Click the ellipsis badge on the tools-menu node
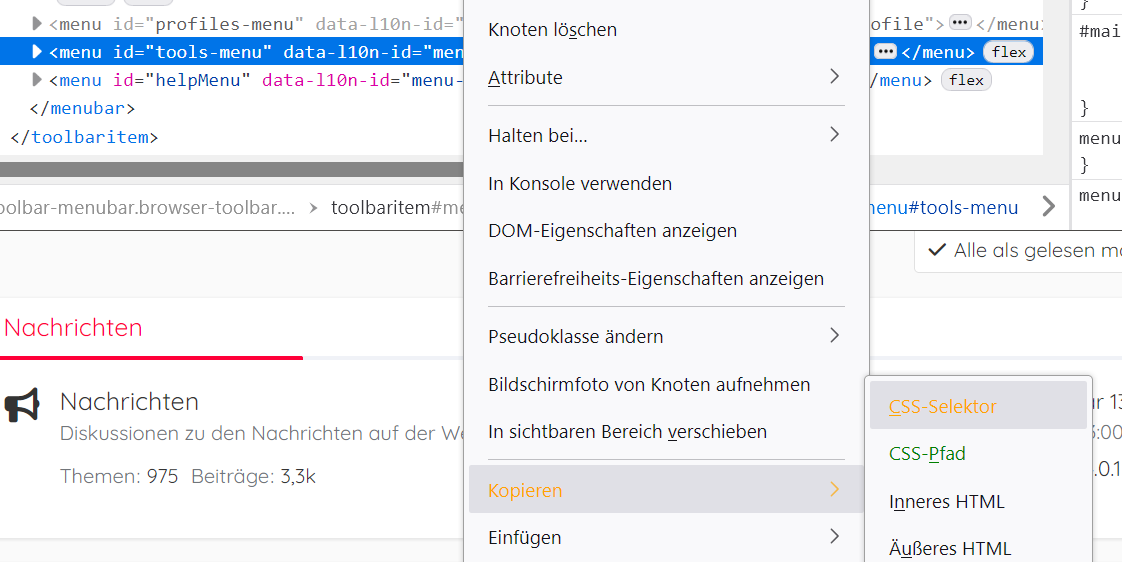The width and height of the screenshot is (1122, 562). 885,52
